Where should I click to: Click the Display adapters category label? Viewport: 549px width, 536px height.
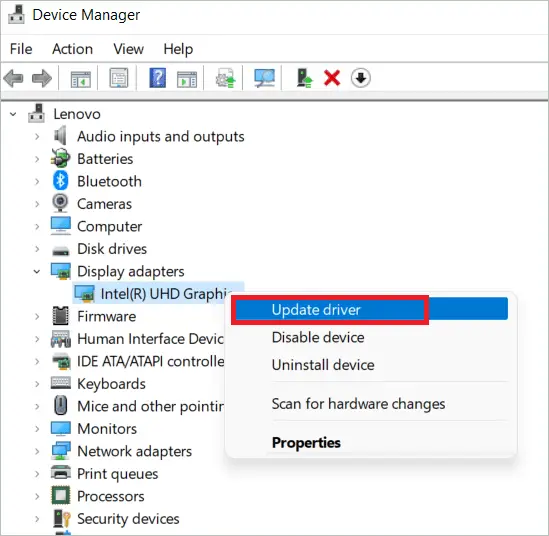(131, 272)
